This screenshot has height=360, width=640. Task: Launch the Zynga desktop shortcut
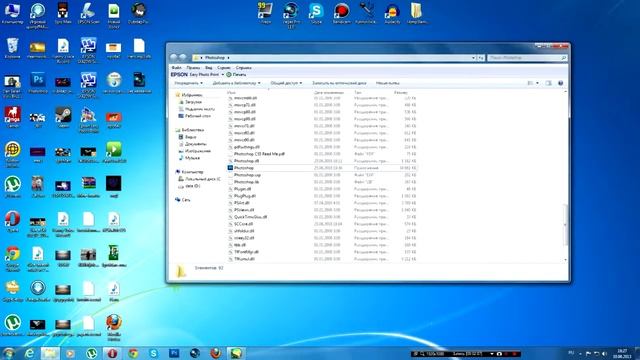click(x=12, y=117)
